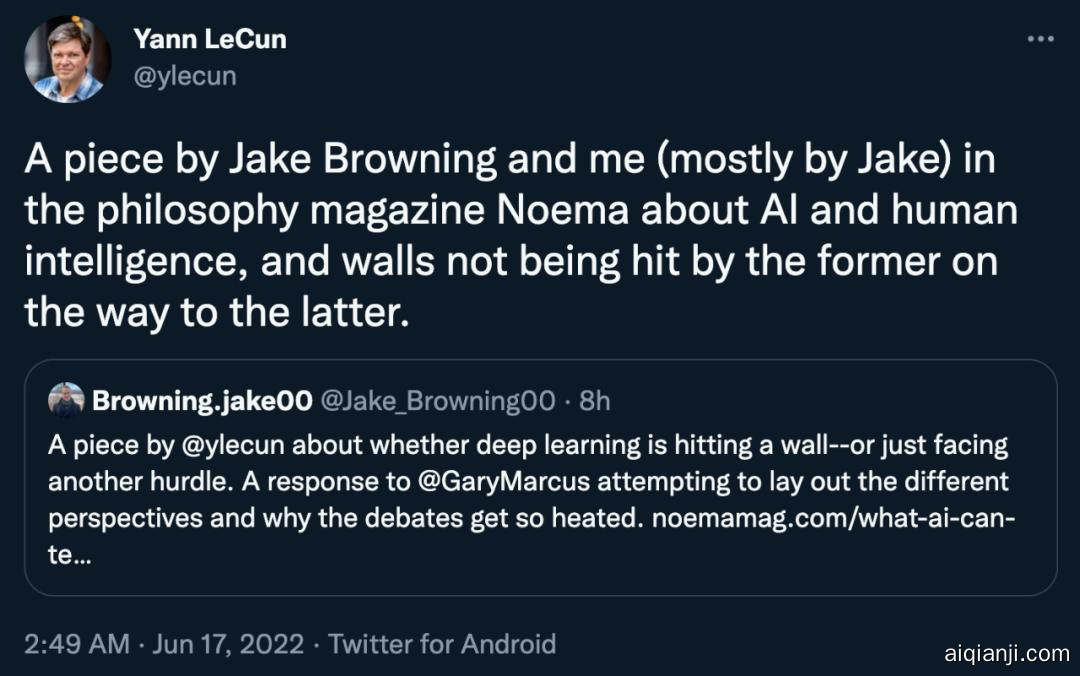Click the Twitter for Android source label
This screenshot has height=676, width=1080.
click(442, 643)
